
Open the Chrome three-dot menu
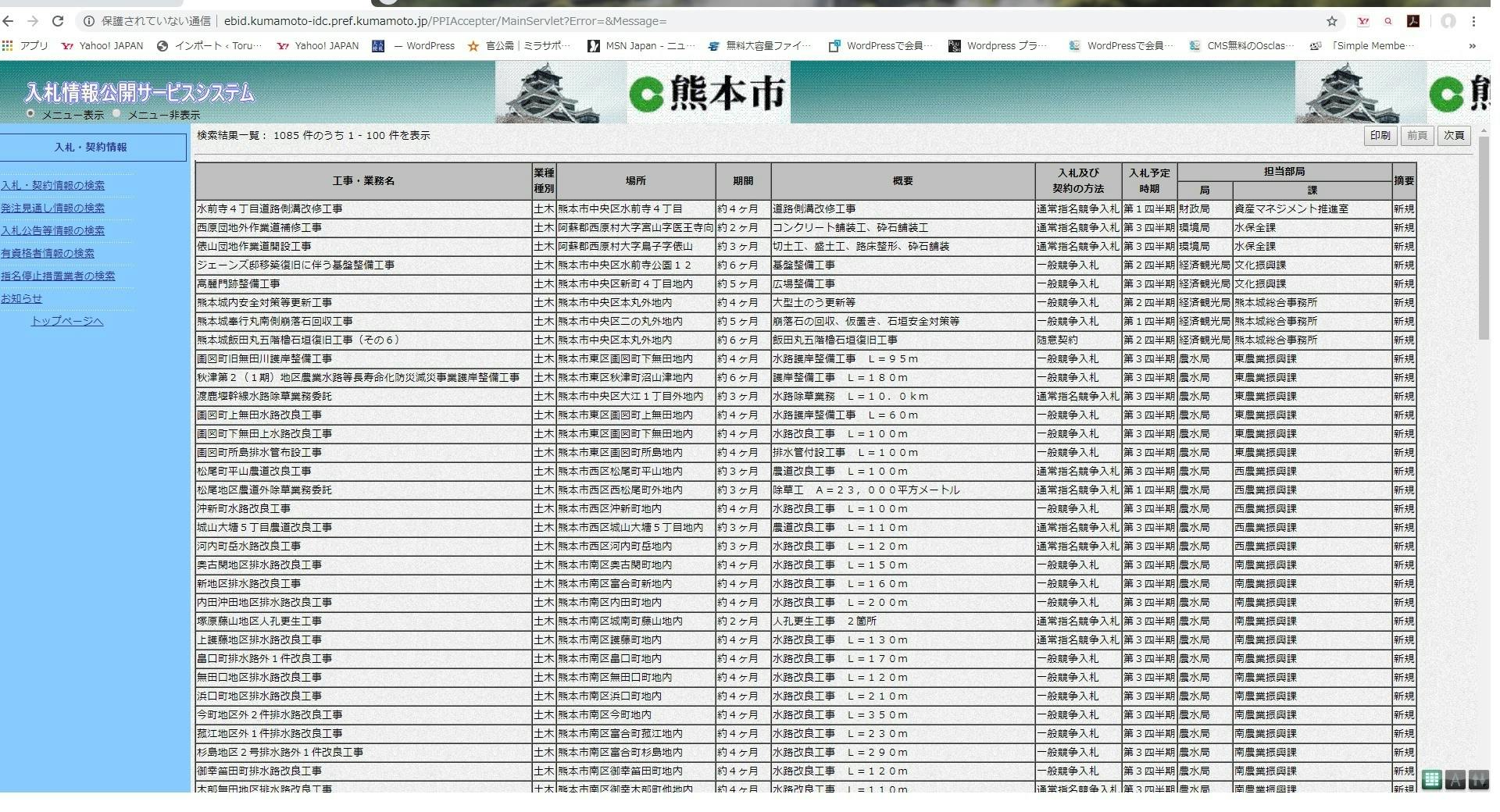click(1473, 21)
